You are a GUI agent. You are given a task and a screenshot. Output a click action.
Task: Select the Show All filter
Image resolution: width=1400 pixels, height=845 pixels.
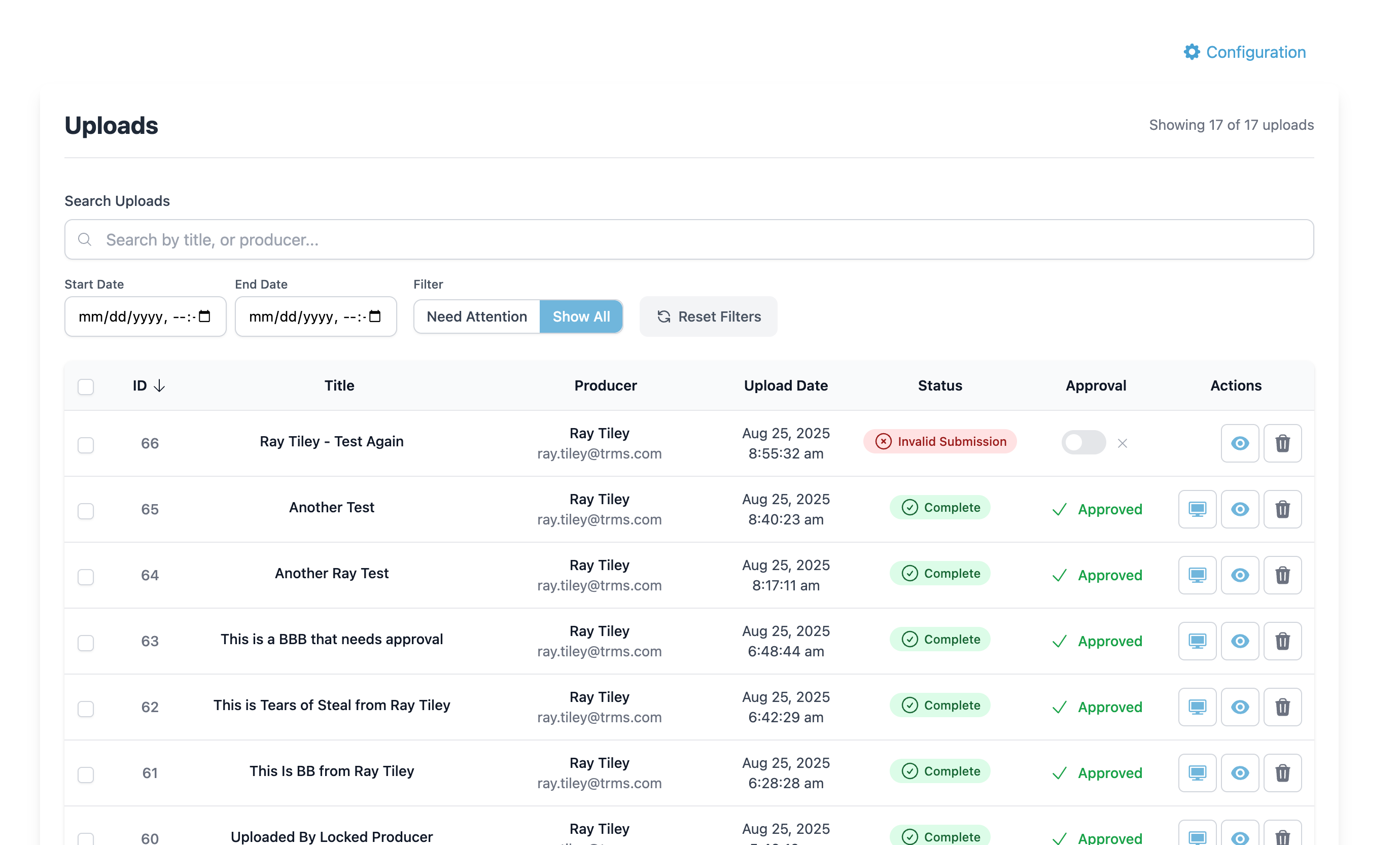point(581,316)
